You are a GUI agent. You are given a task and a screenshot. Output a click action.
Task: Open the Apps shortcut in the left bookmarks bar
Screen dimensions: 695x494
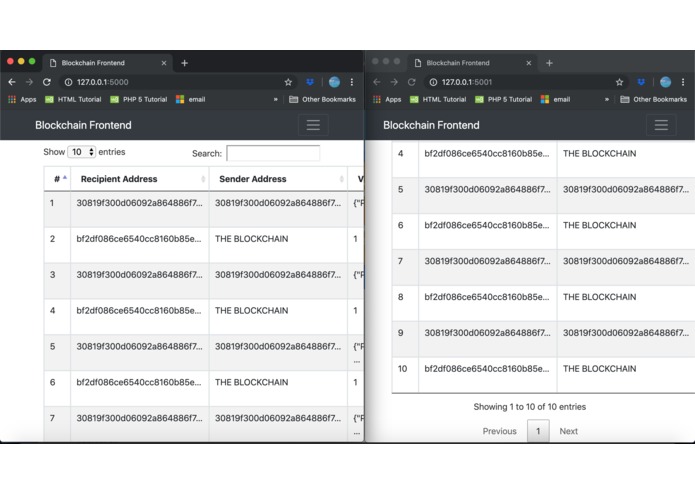pos(22,99)
